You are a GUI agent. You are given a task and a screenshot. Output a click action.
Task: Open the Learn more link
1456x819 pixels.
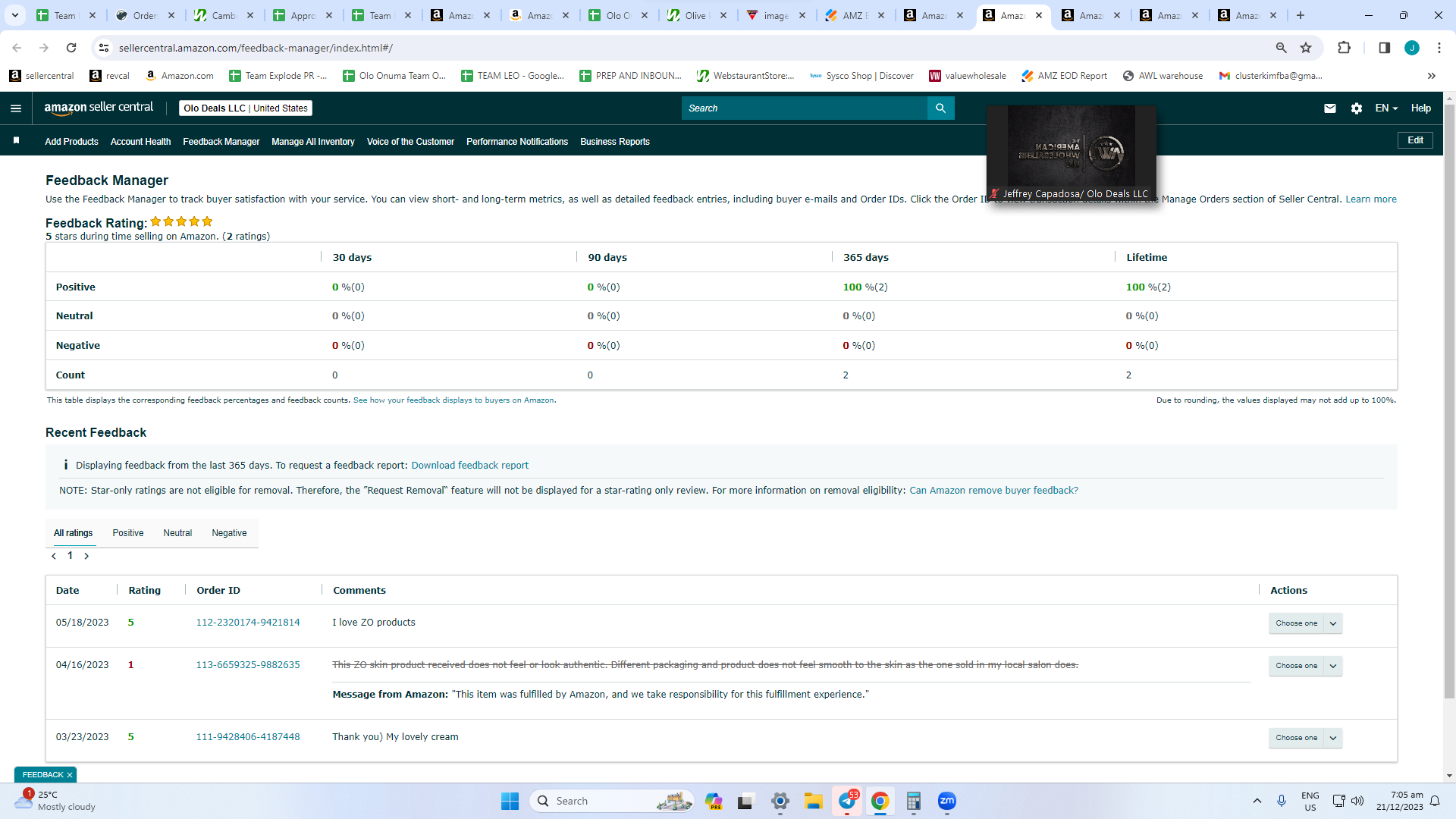(1370, 199)
